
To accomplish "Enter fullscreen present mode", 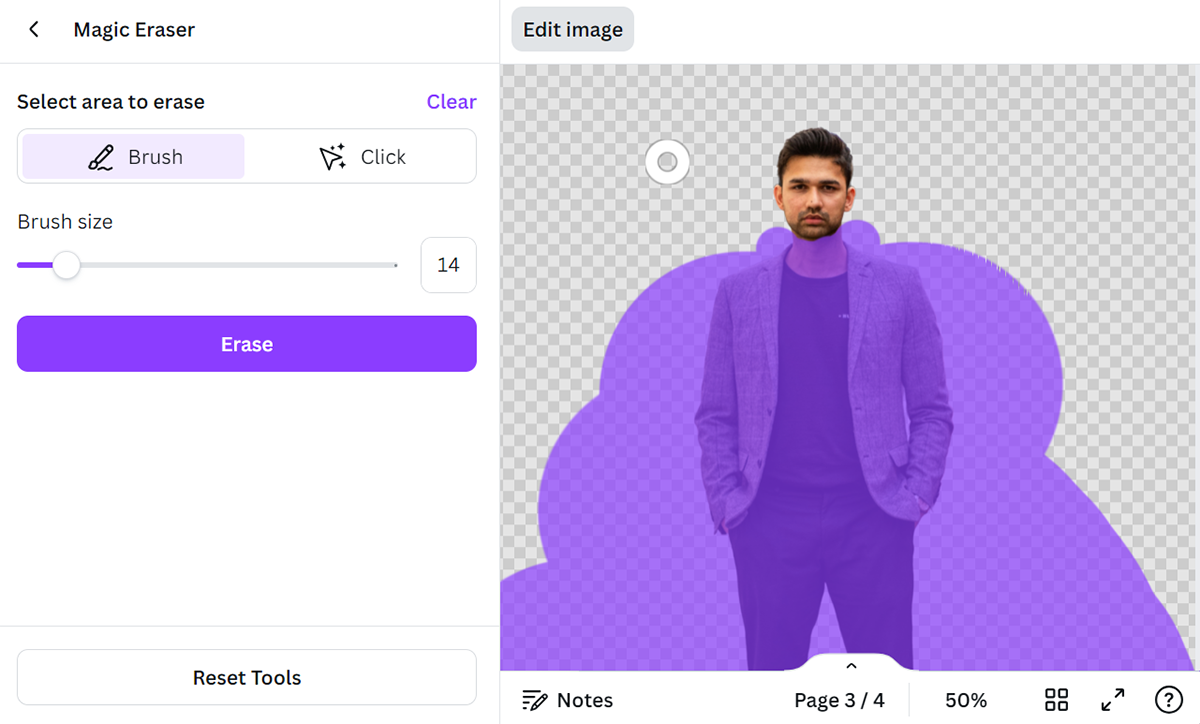I will 1112,700.
